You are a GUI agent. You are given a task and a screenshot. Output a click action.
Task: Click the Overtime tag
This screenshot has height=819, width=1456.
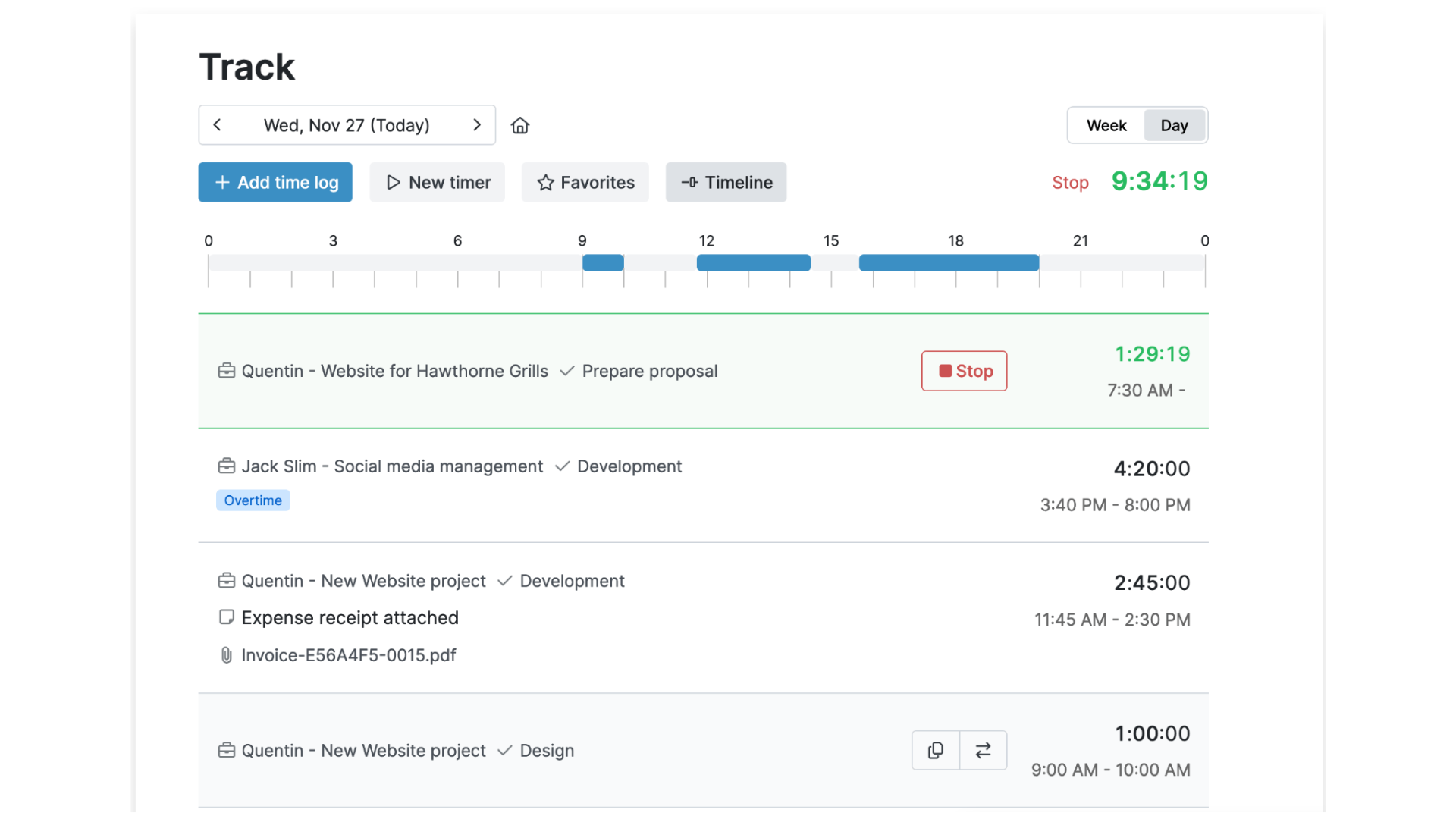[253, 500]
